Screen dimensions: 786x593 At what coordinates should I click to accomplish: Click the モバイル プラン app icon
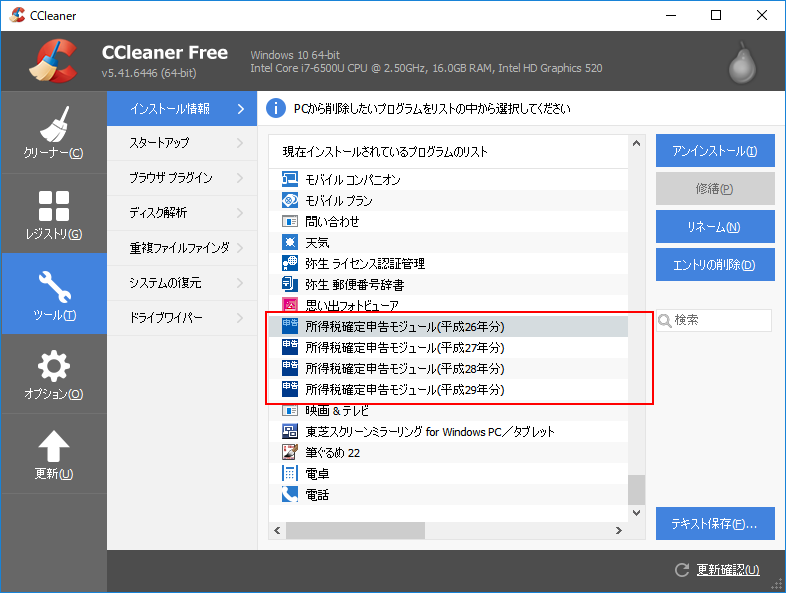click(290, 201)
